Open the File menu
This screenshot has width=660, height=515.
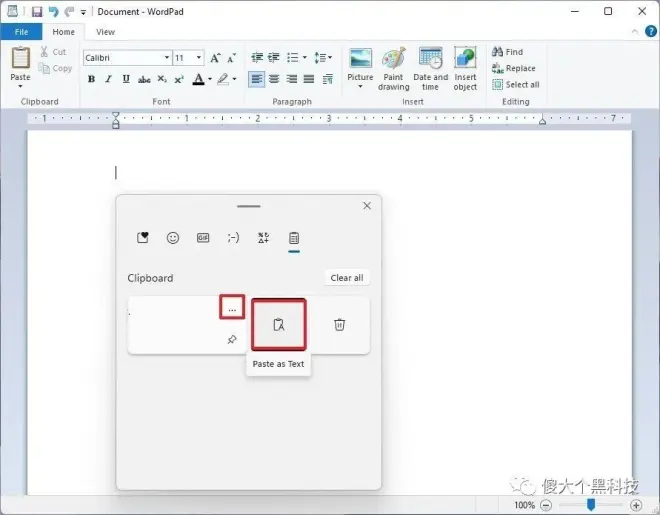pyautogui.click(x=21, y=32)
